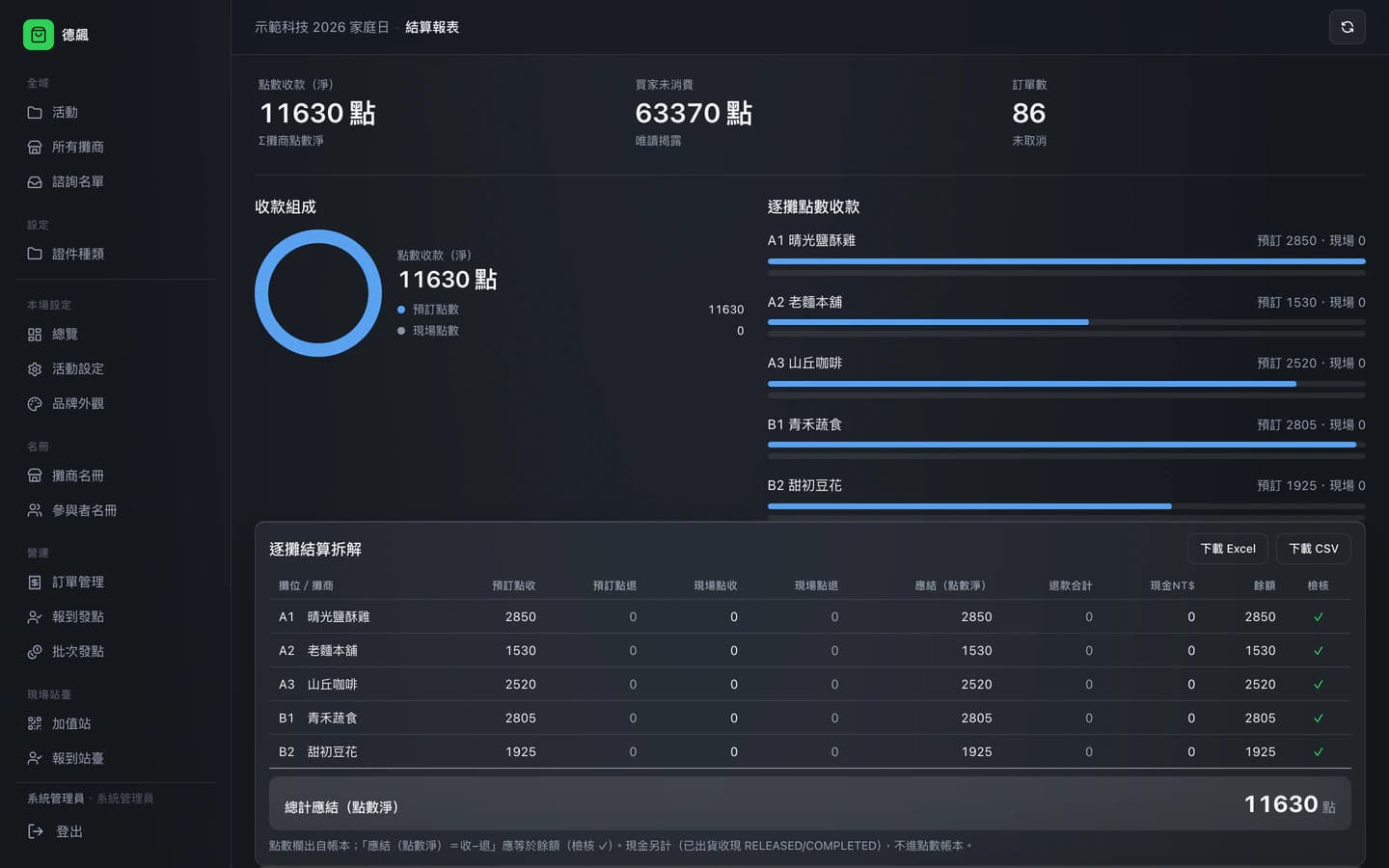Click the user-check icon beside 報到發點

[35, 617]
